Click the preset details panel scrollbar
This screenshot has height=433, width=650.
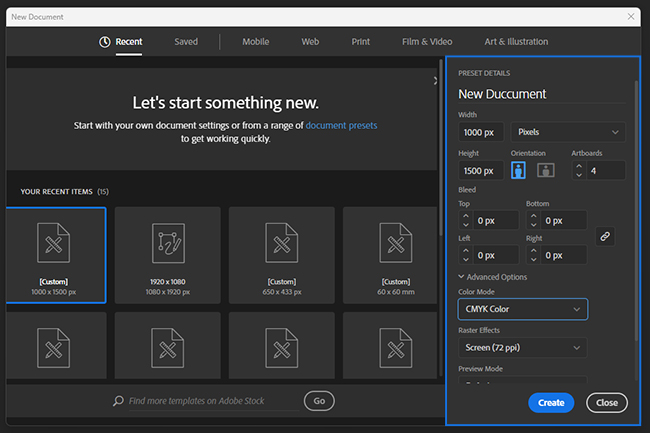coord(636,211)
